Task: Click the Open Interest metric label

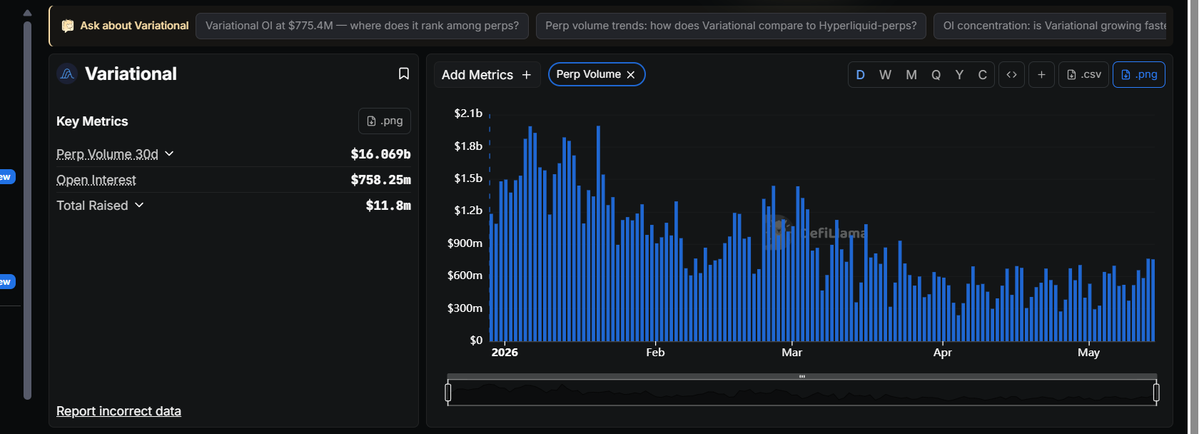Action: (x=96, y=180)
